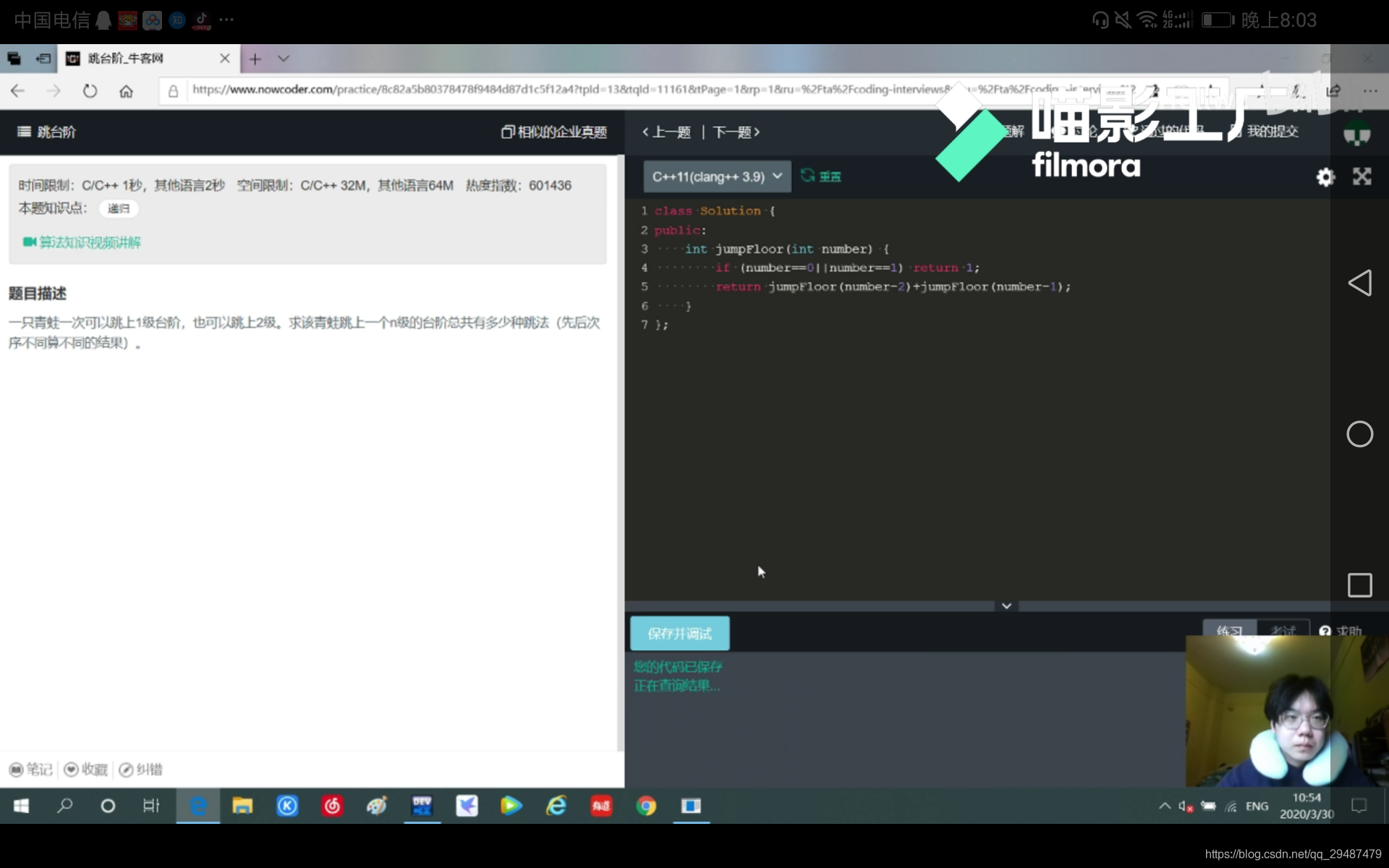Click user avatar in page header

(x=1357, y=133)
